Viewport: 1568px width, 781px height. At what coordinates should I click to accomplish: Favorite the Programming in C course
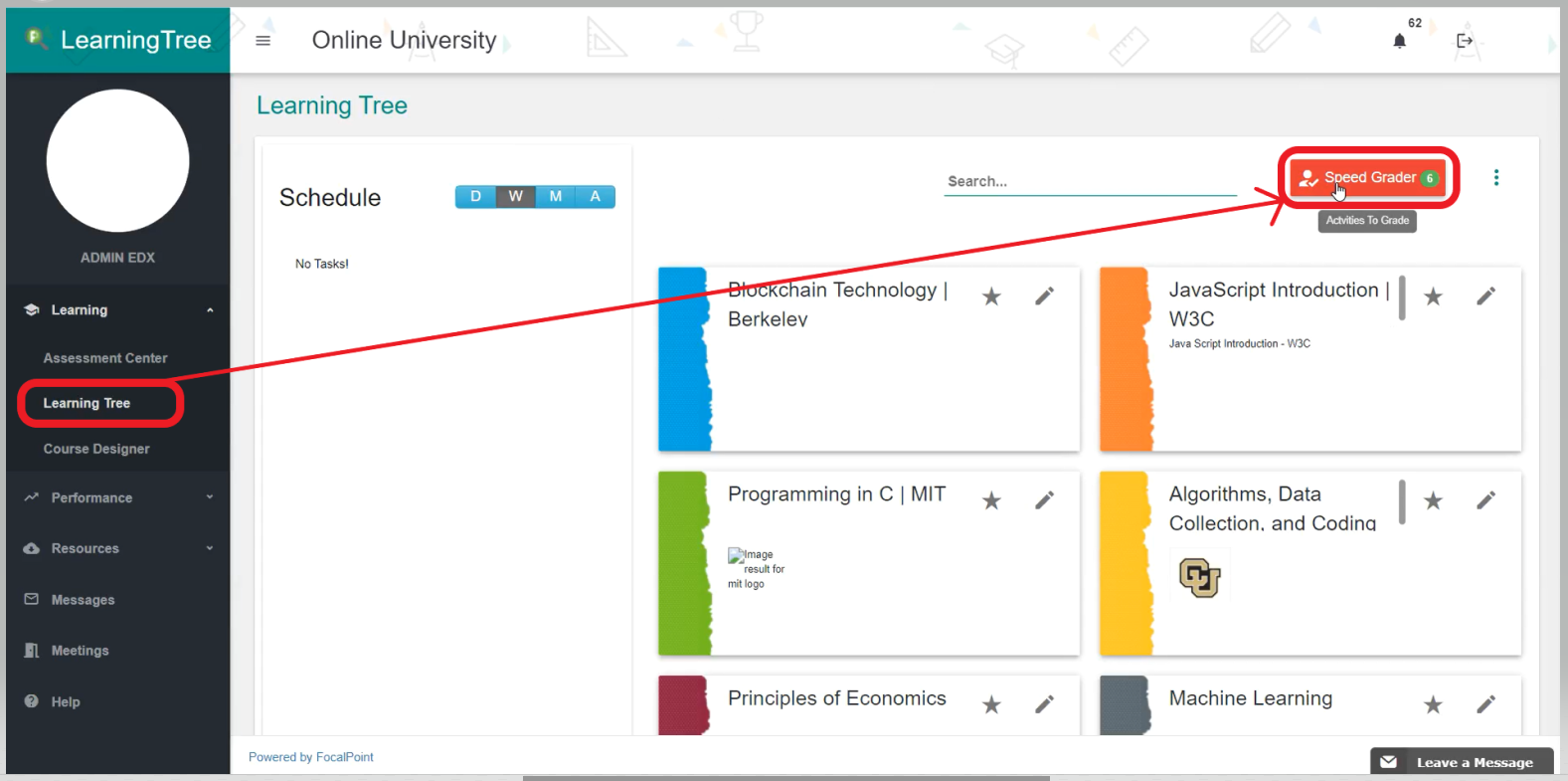991,500
